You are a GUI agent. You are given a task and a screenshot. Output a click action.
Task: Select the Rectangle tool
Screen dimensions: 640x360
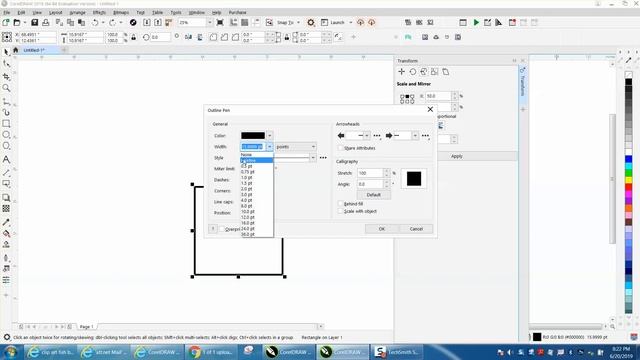6,123
